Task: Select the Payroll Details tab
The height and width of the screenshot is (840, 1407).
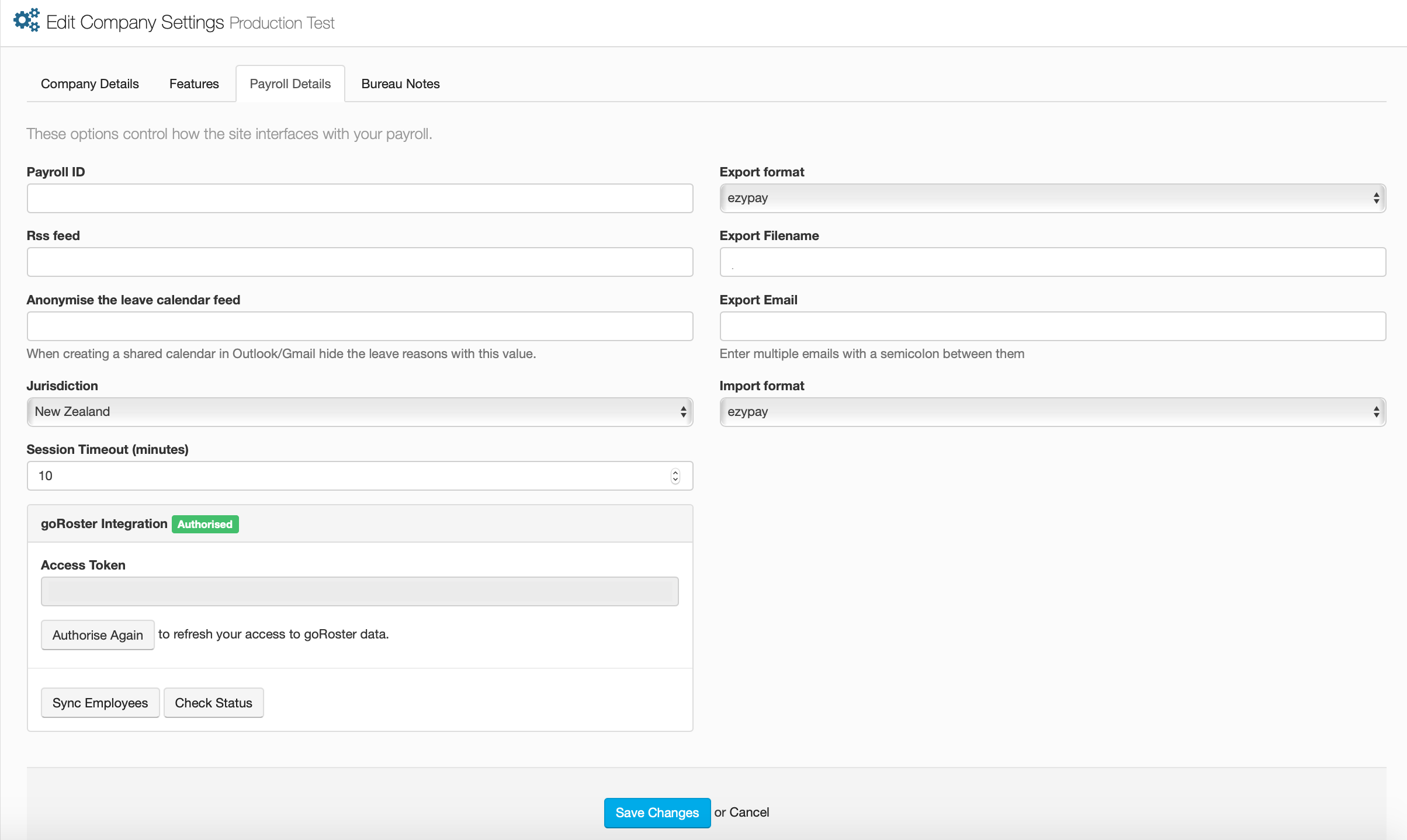Action: click(x=290, y=84)
